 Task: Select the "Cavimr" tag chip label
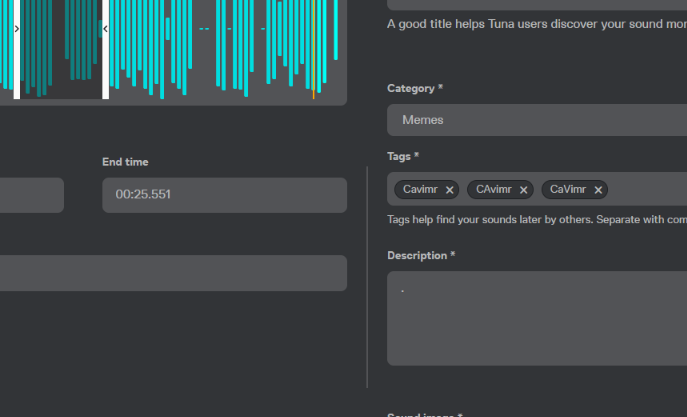(420, 190)
